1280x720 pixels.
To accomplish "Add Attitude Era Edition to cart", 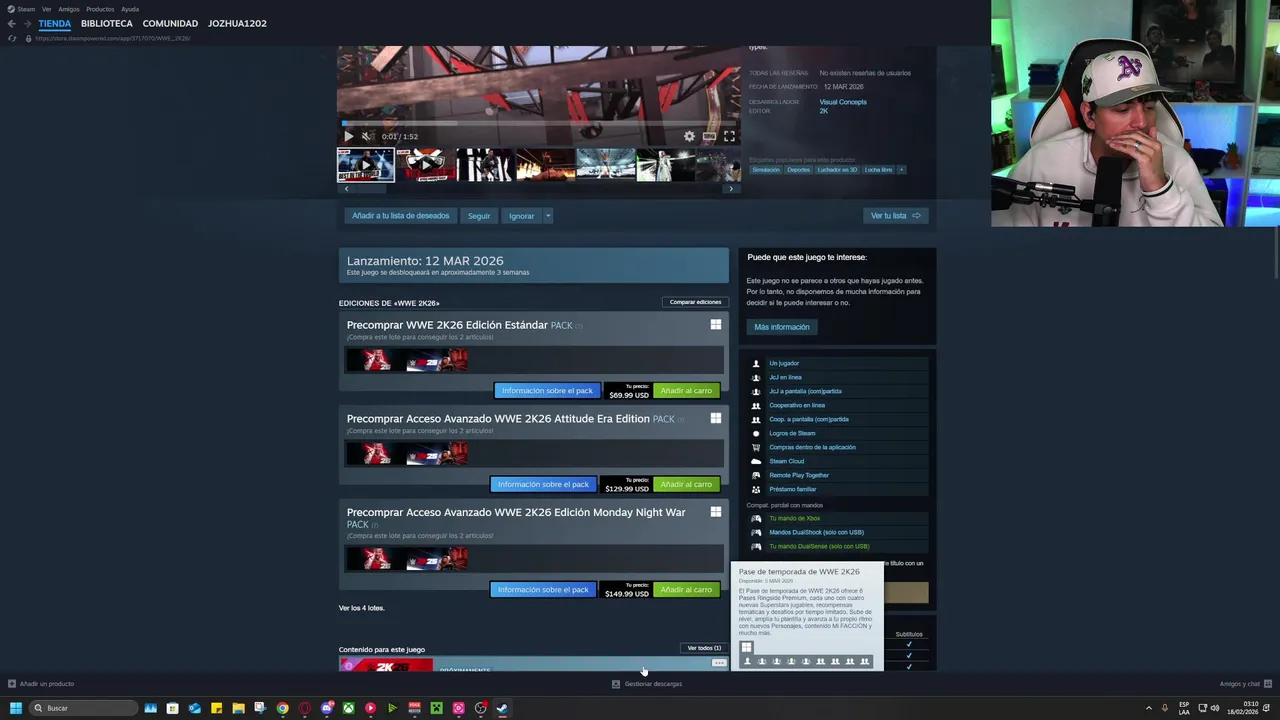I will click(x=686, y=485).
